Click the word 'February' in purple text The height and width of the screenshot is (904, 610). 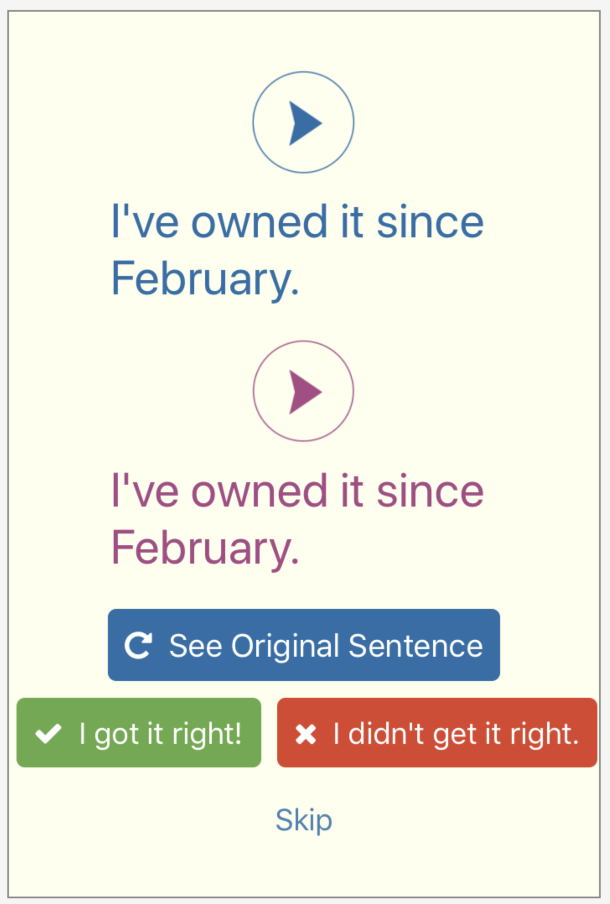coord(204,549)
